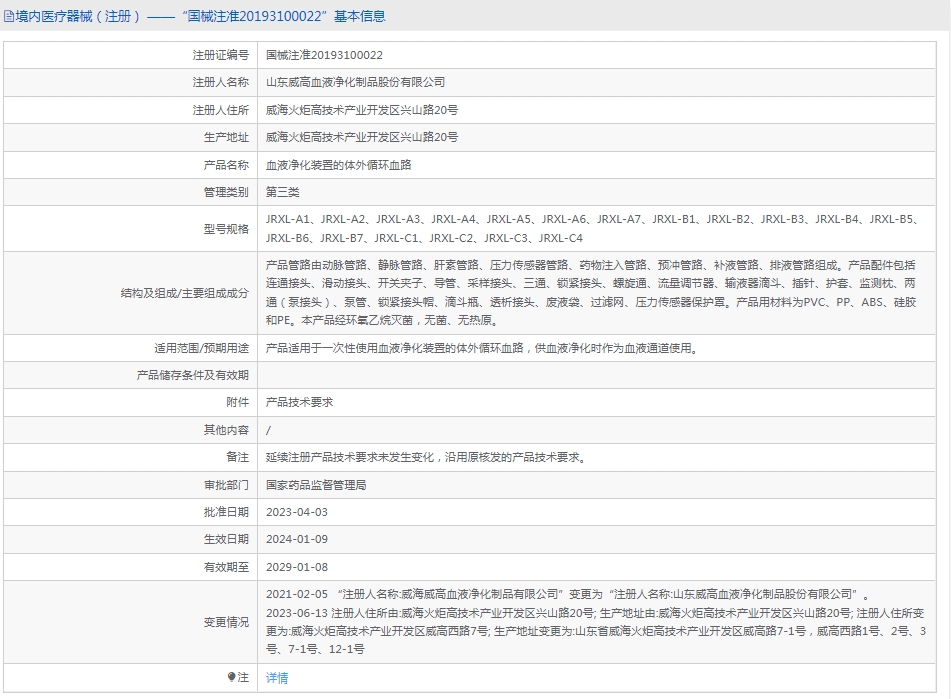This screenshot has width=951, height=699.
Task: Click the 注册人住所 address value
Action: [x=362, y=110]
